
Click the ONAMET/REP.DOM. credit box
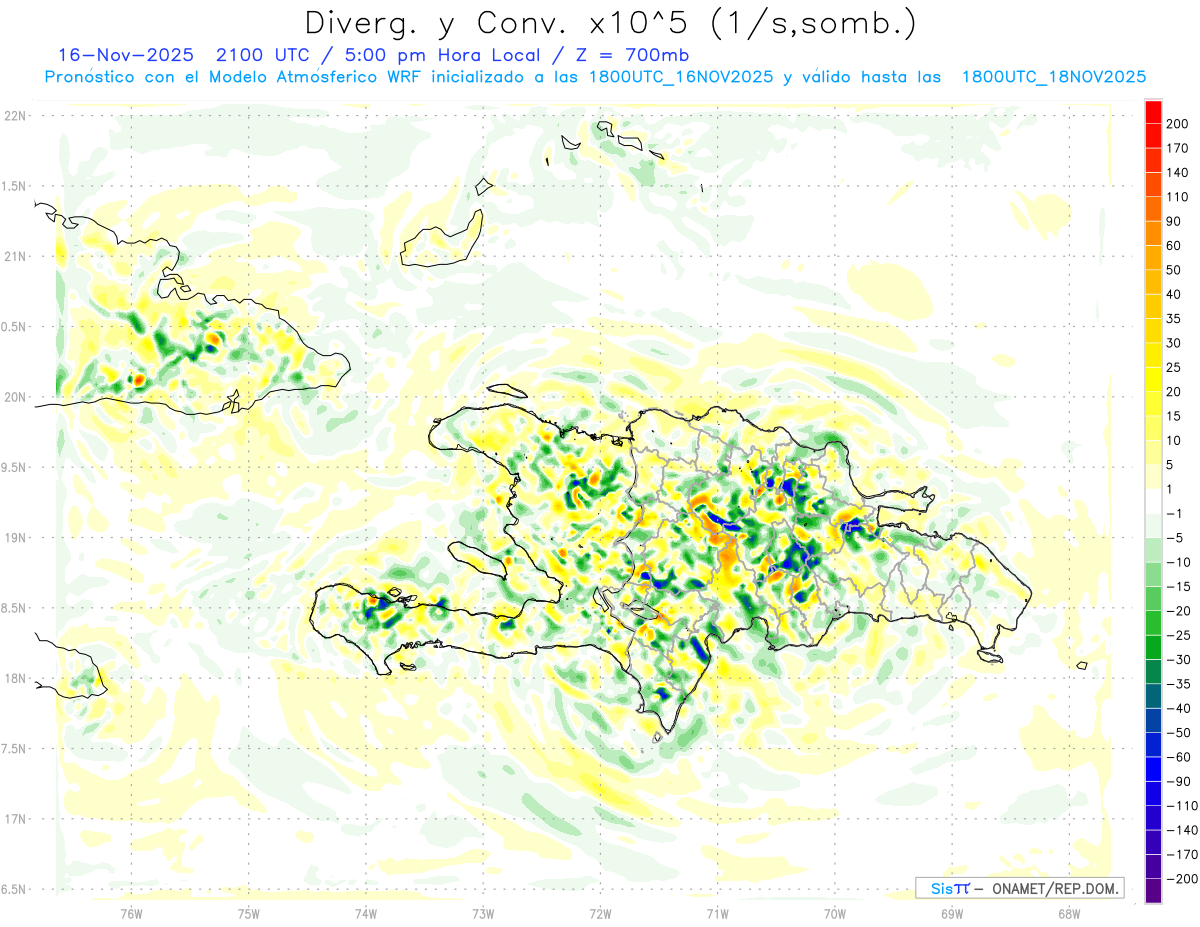(x=1020, y=888)
